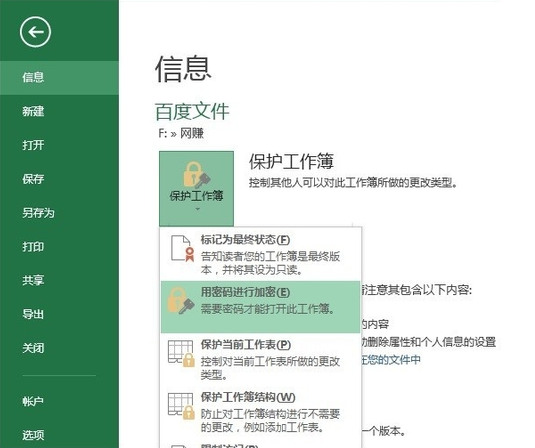Open the 信息 backstage tab
535x448 pixels.
(59, 77)
